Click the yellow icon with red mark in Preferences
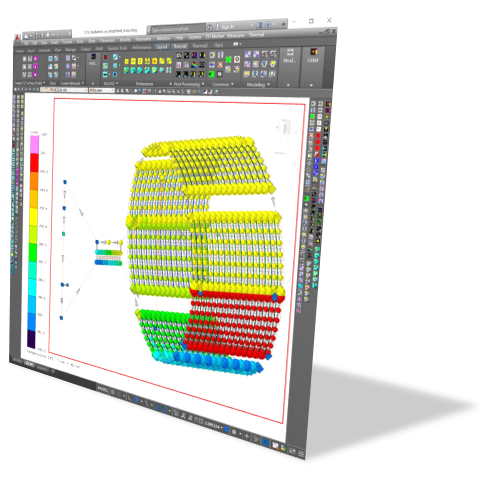 point(154,61)
